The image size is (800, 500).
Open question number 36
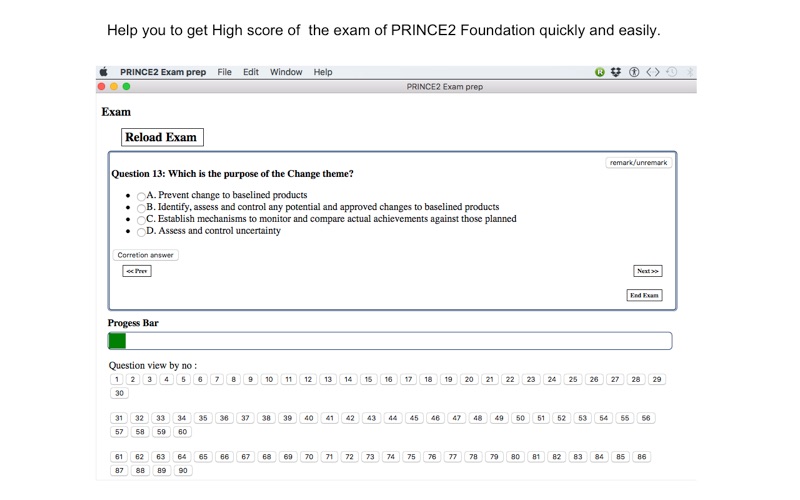click(224, 418)
